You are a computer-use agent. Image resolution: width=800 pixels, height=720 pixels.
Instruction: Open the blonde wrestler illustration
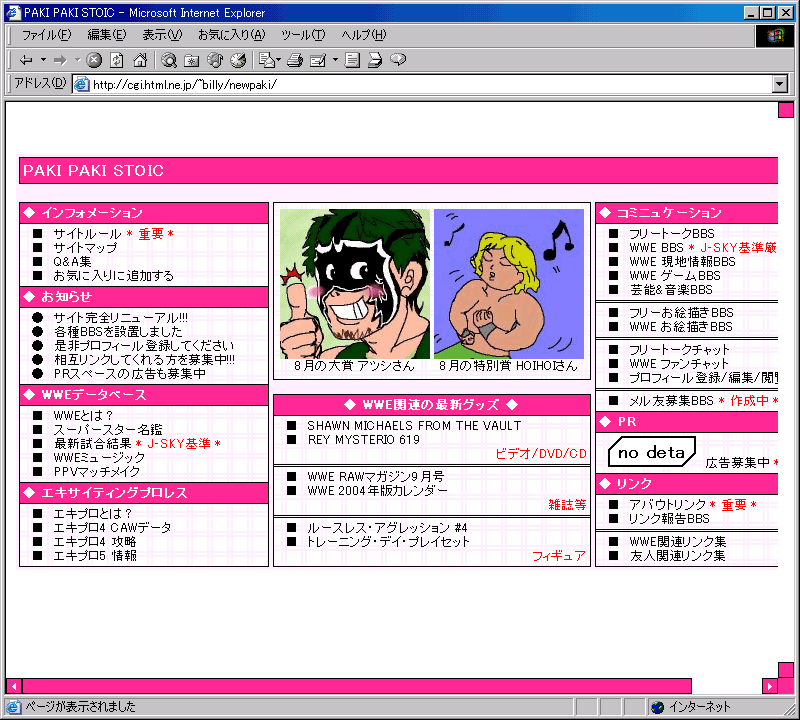click(x=509, y=284)
